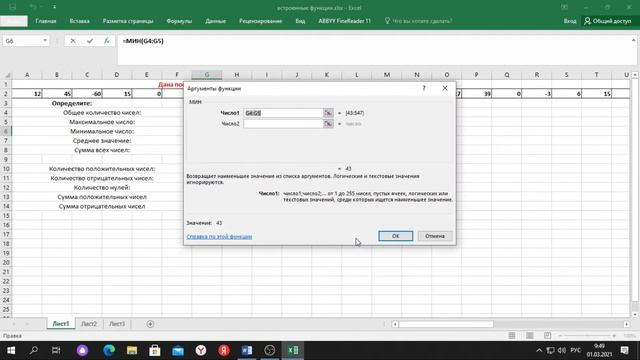
Task: Select Общее количество чисел label cell
Action: [x=102, y=112]
